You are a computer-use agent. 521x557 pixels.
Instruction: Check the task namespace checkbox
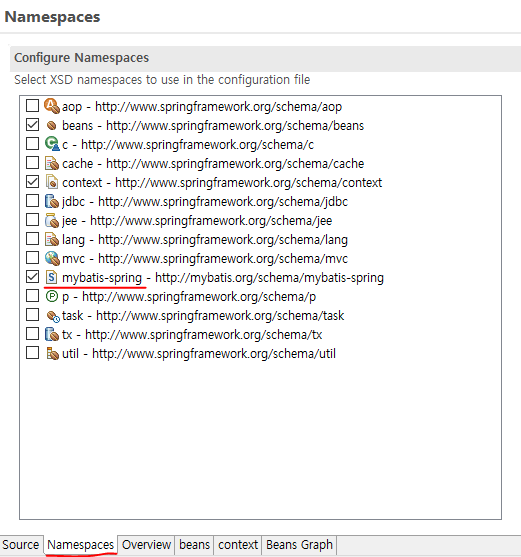(x=32, y=315)
